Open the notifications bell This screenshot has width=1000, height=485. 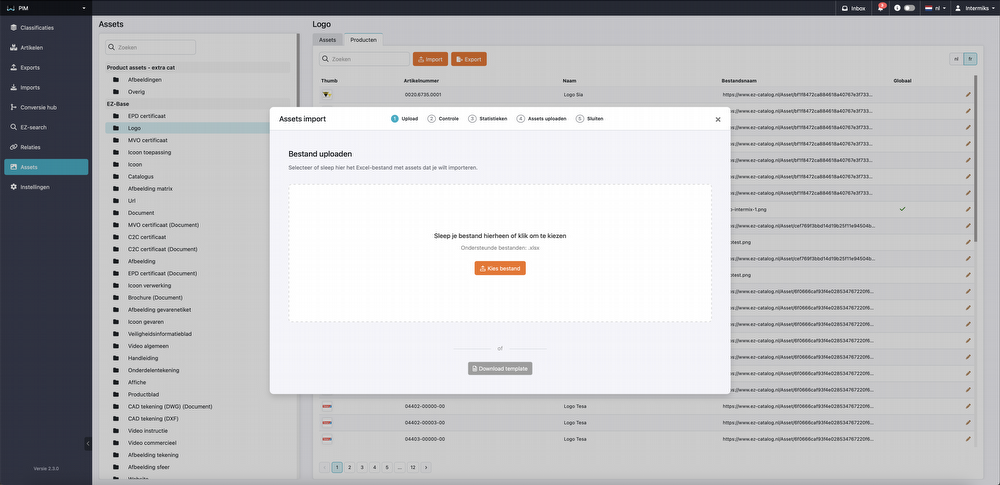coord(882,8)
